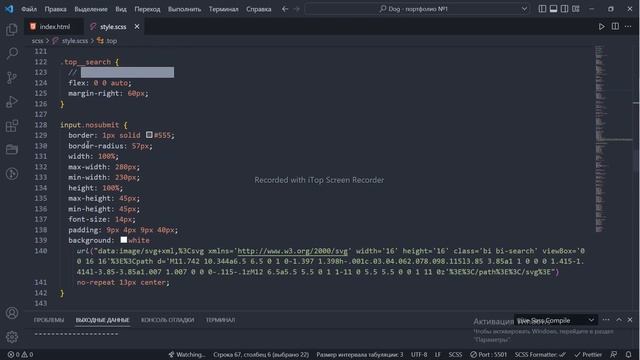The image size is (640, 360).
Task: Open the Переход menu
Action: pos(147,9)
